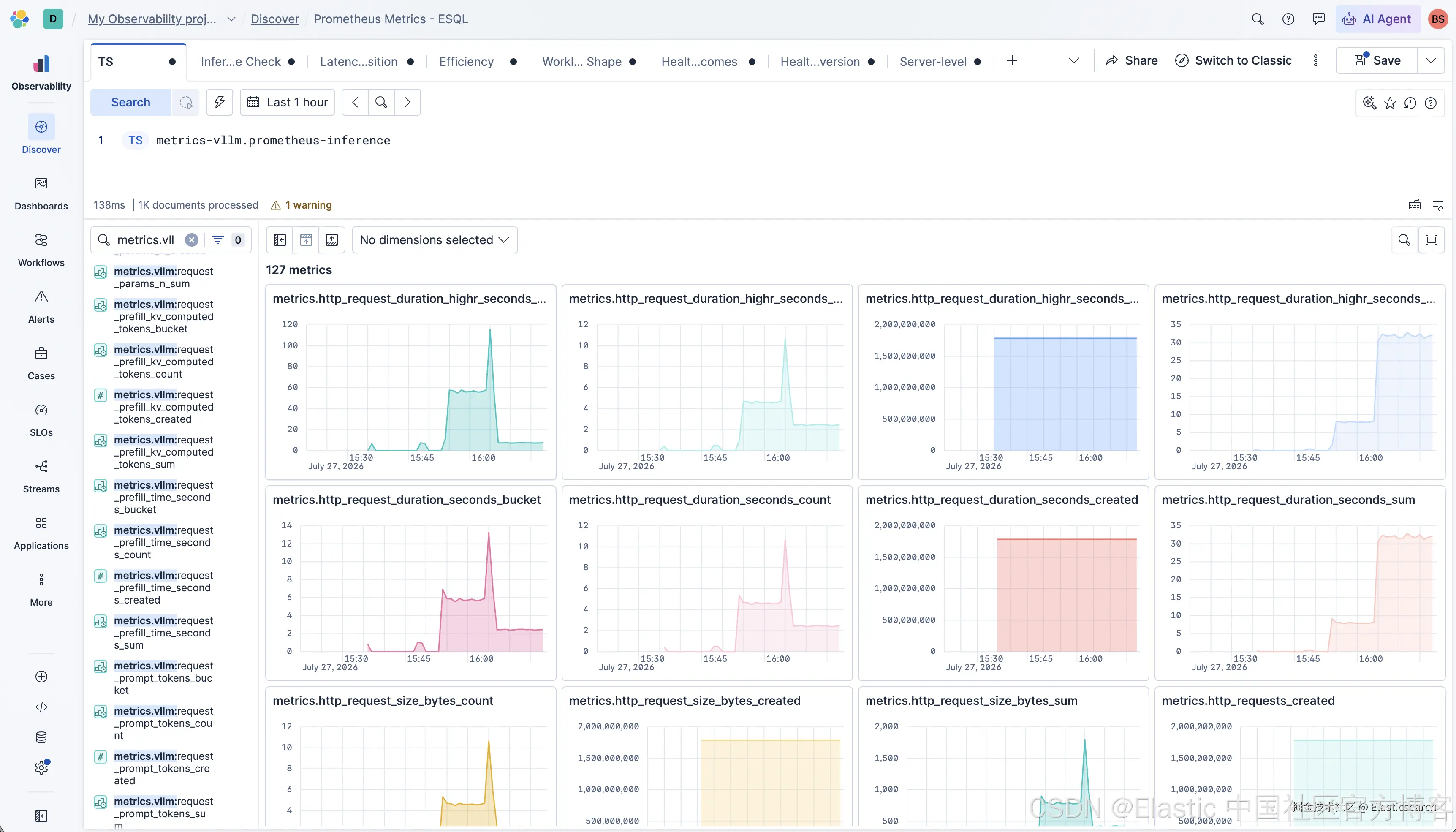This screenshot has height=832, width=1456.
Task: Open the SLOs section
Action: point(41,420)
